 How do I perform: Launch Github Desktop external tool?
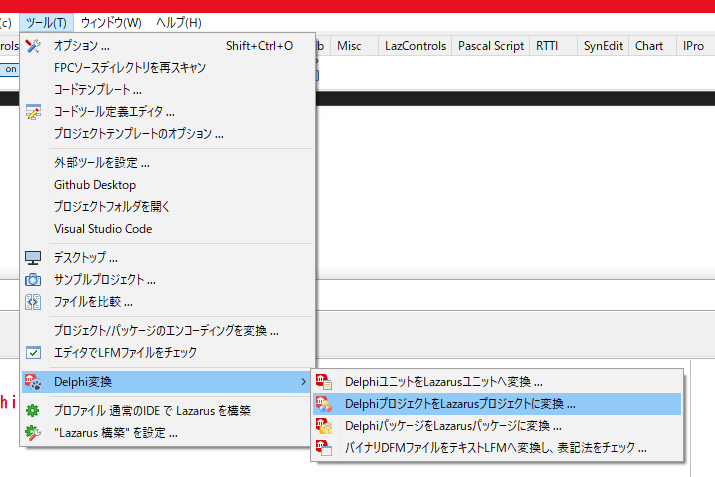coord(168,185)
